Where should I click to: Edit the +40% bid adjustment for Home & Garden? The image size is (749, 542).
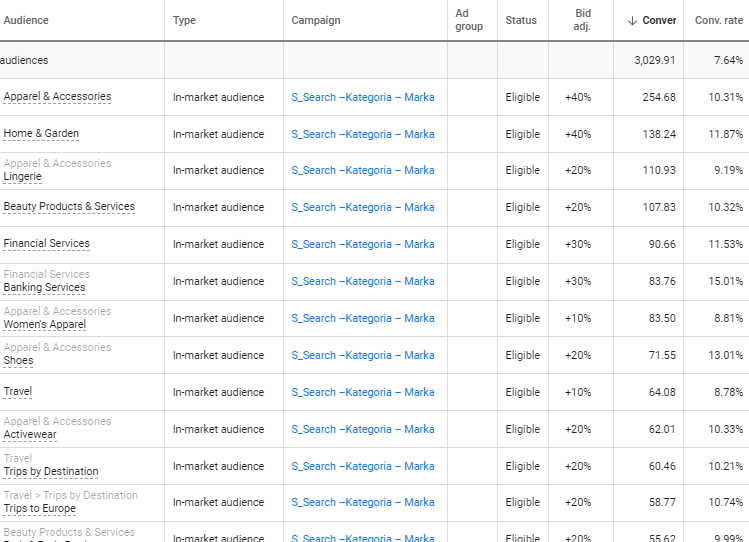[578, 134]
